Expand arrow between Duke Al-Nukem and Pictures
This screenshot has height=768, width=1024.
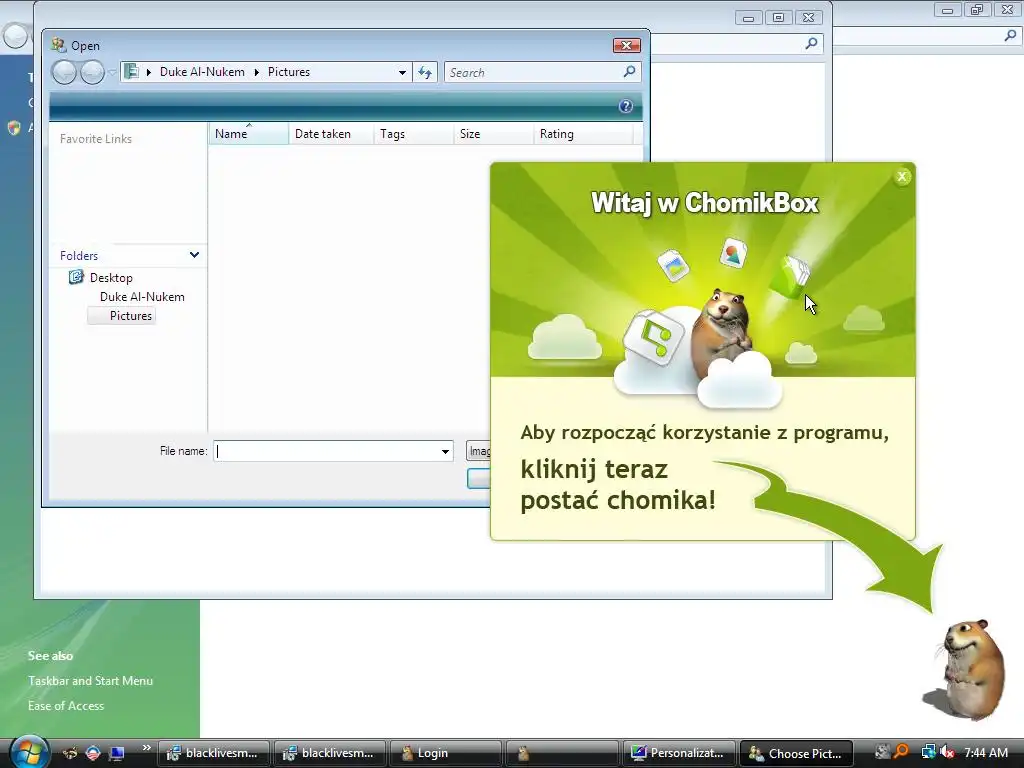pyautogui.click(x=257, y=72)
